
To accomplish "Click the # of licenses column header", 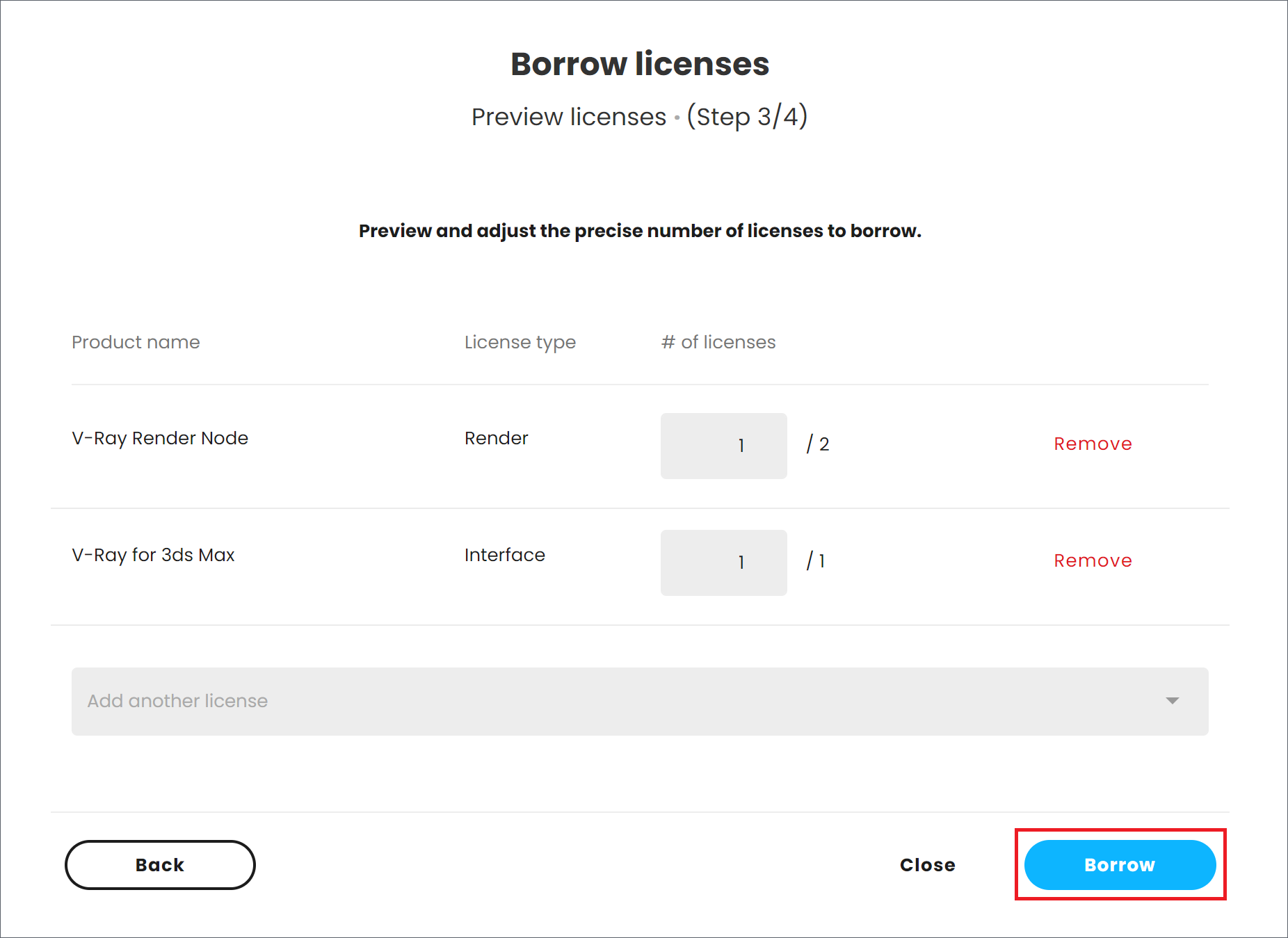I will point(718,342).
